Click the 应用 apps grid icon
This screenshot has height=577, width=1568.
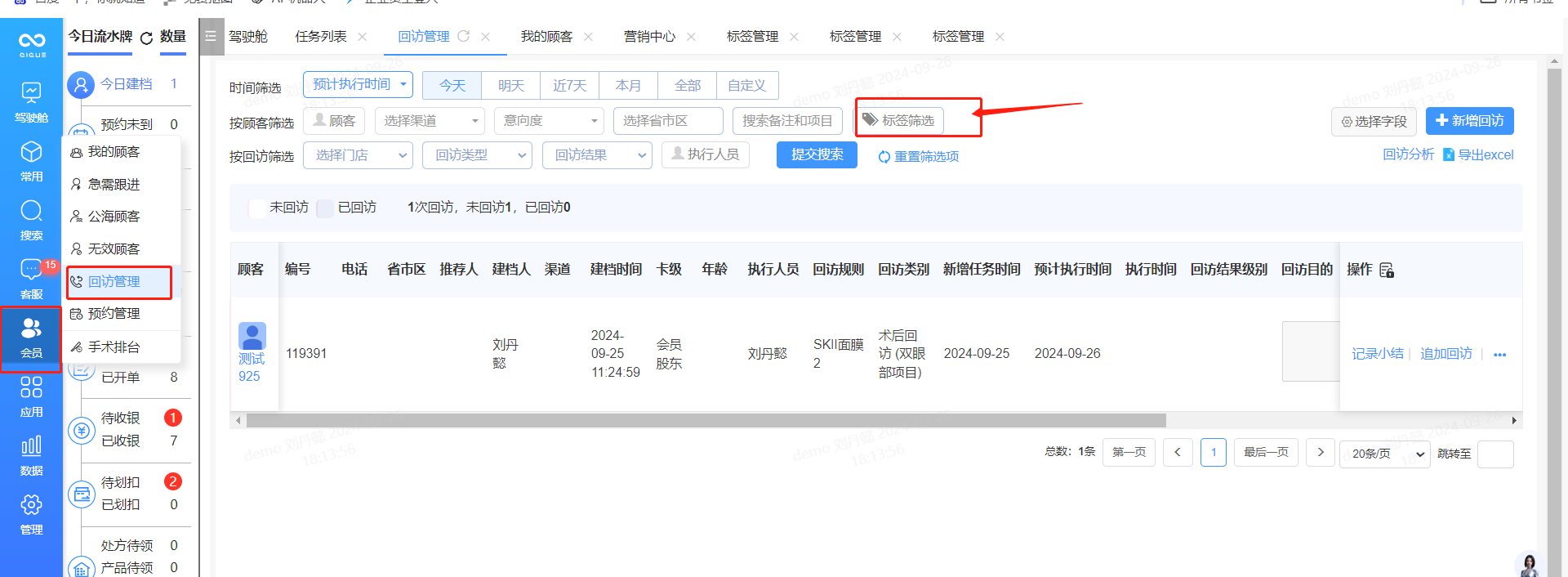point(31,396)
